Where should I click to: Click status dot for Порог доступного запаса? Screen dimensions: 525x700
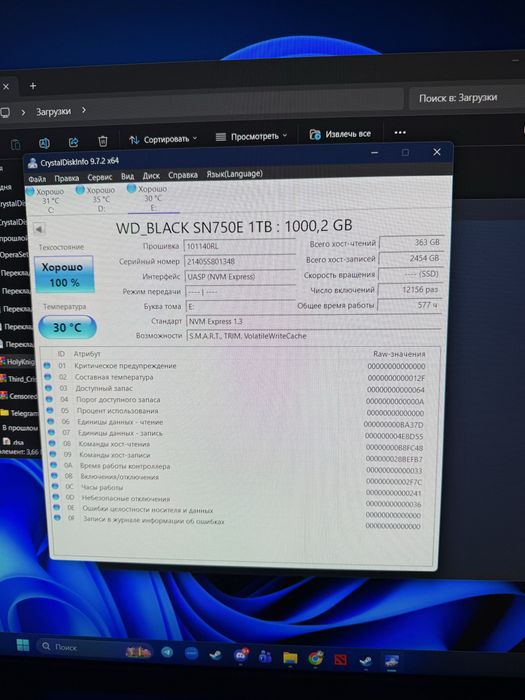[49, 399]
